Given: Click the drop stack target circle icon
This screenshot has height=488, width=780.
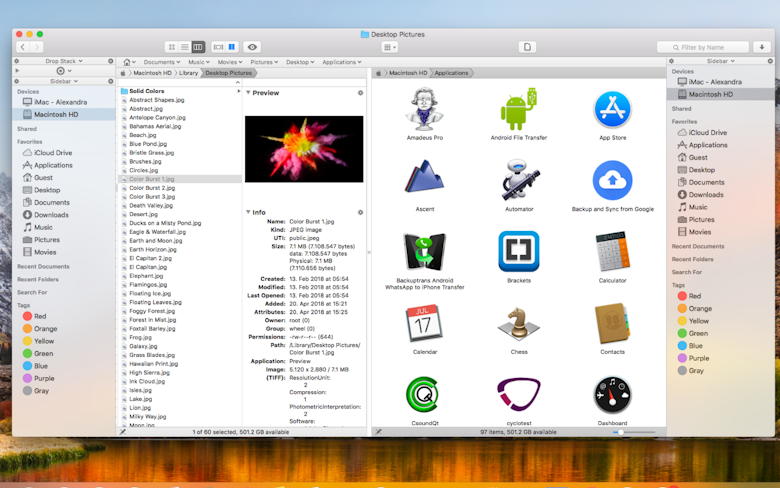Looking at the screenshot, I should coord(60,71).
